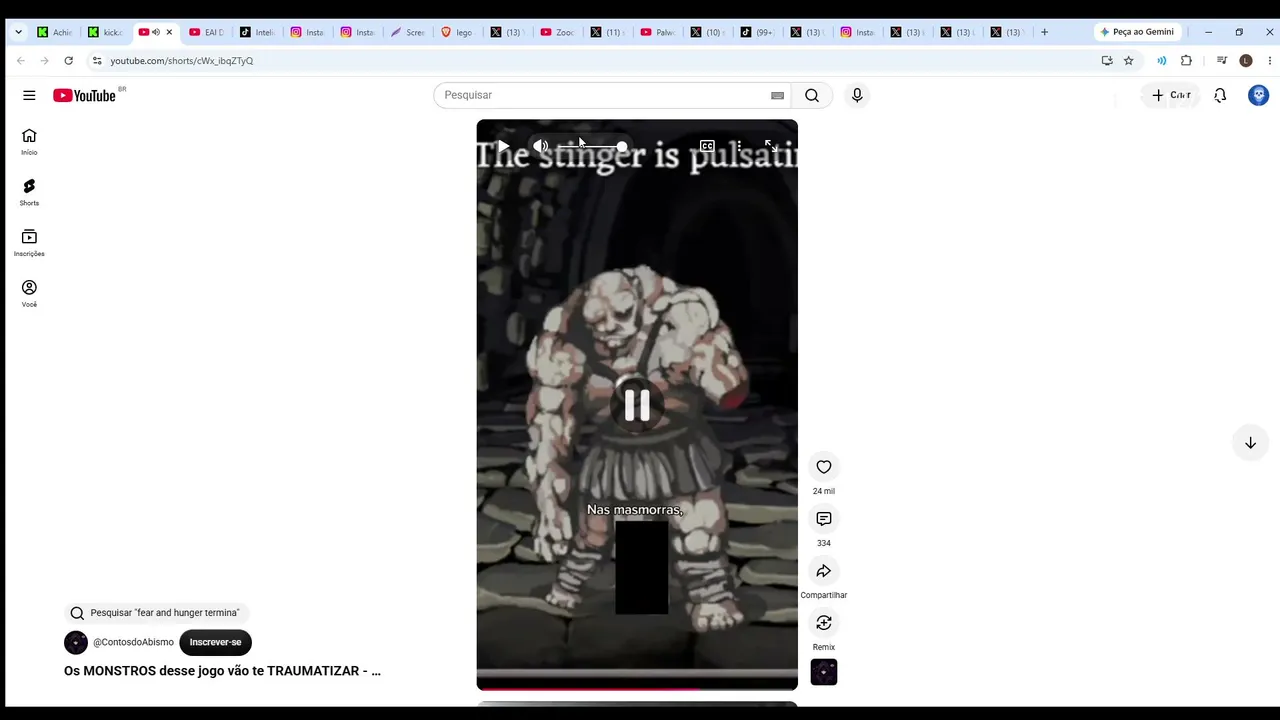Switch to the "EAI D" YouTube tab
Image resolution: width=1280 pixels, height=720 pixels.
(206, 32)
